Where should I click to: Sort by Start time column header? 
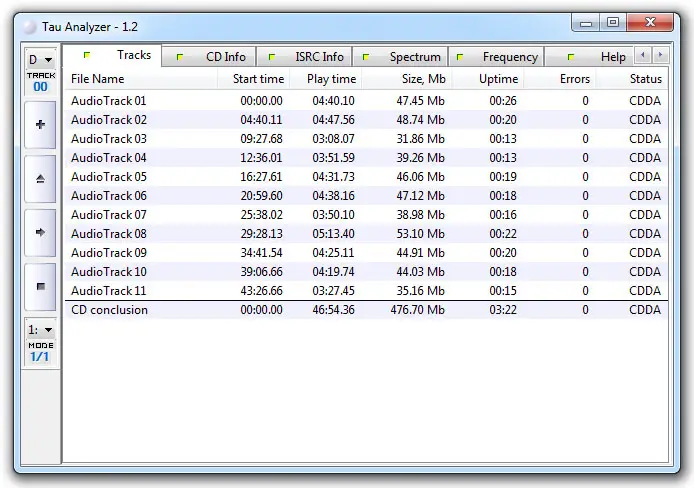pos(254,79)
